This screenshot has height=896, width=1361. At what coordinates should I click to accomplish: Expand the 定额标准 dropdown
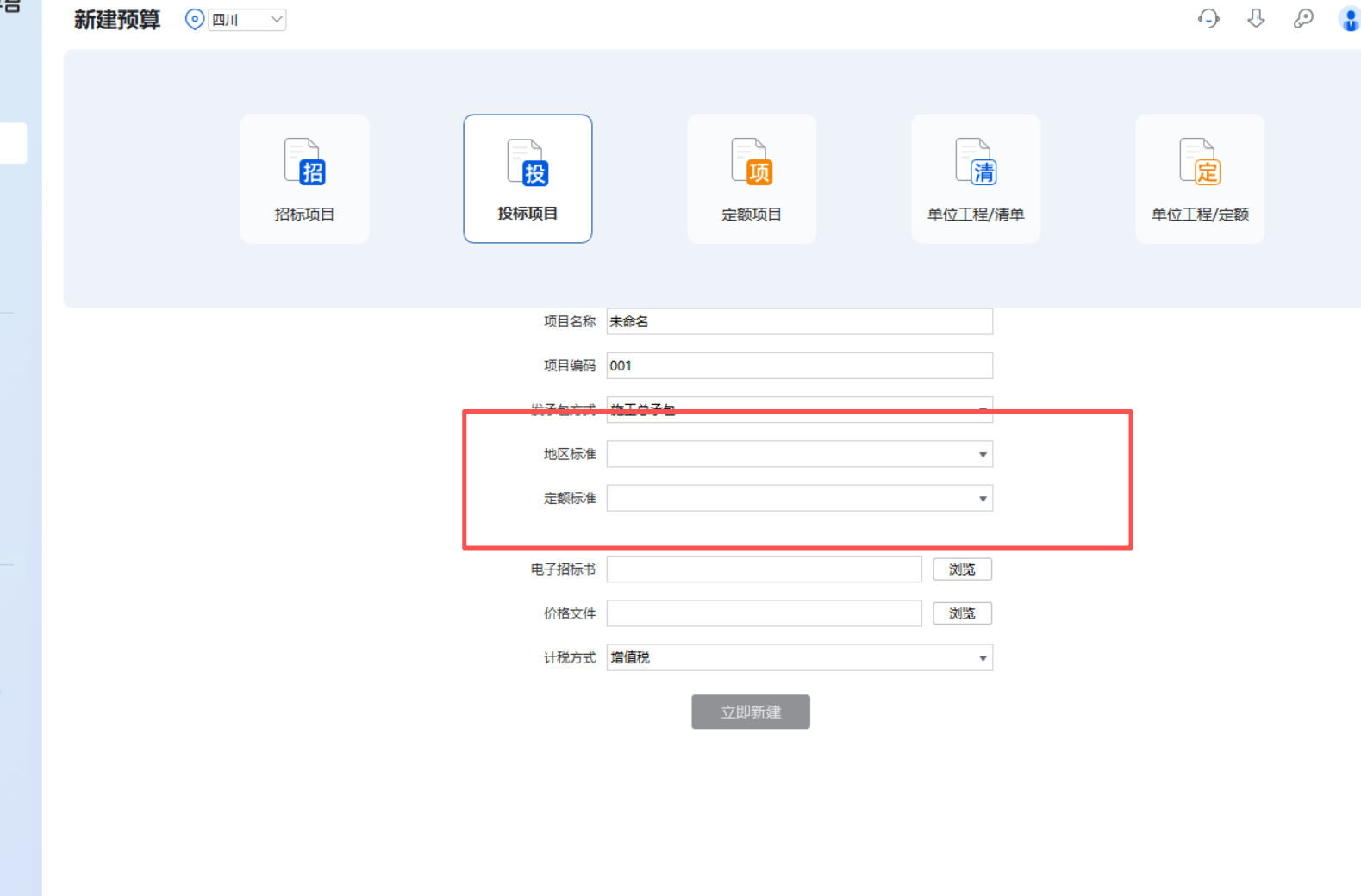tap(800, 498)
